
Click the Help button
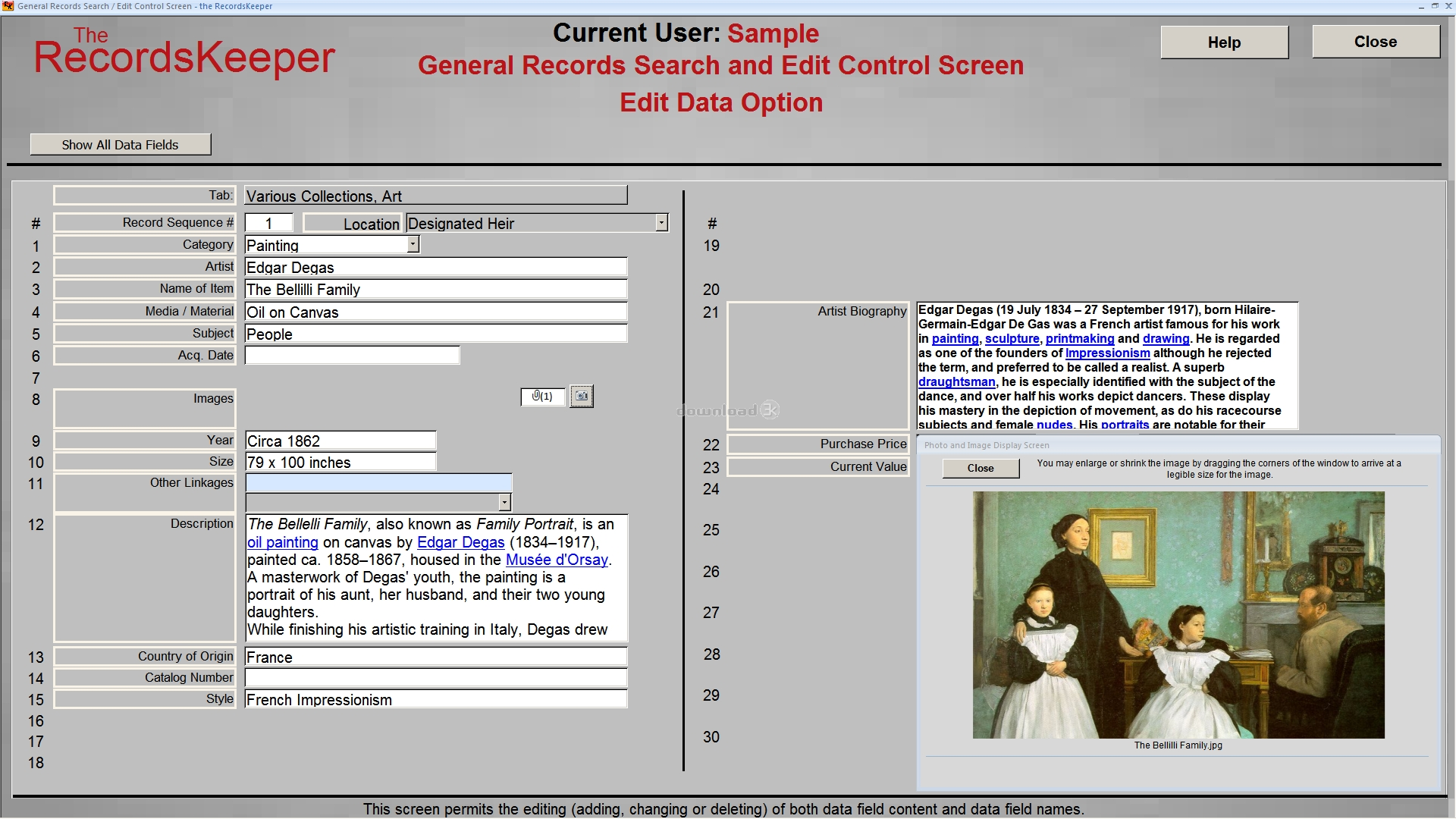(1224, 42)
